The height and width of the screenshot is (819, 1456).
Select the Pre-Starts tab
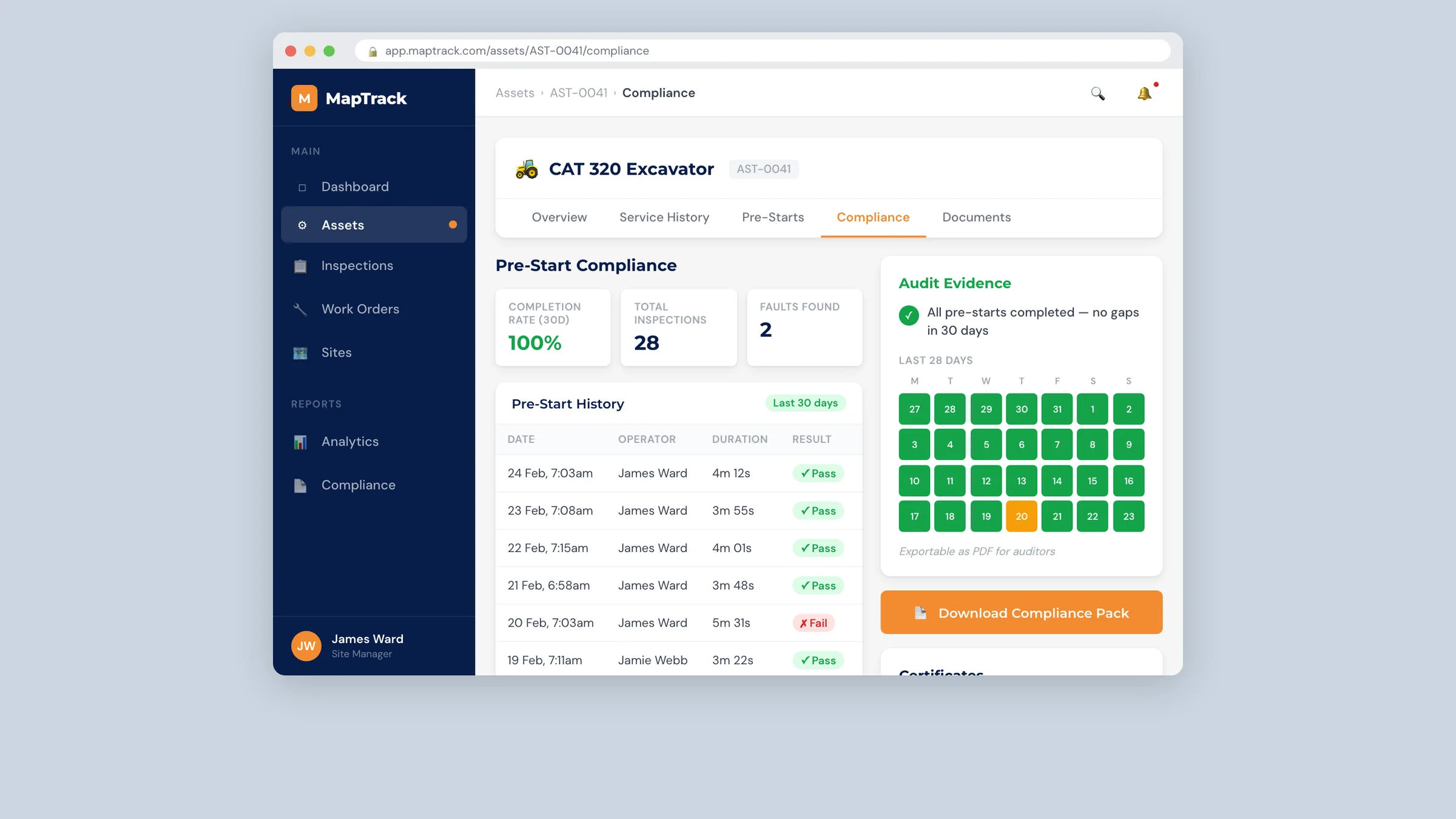tap(773, 217)
